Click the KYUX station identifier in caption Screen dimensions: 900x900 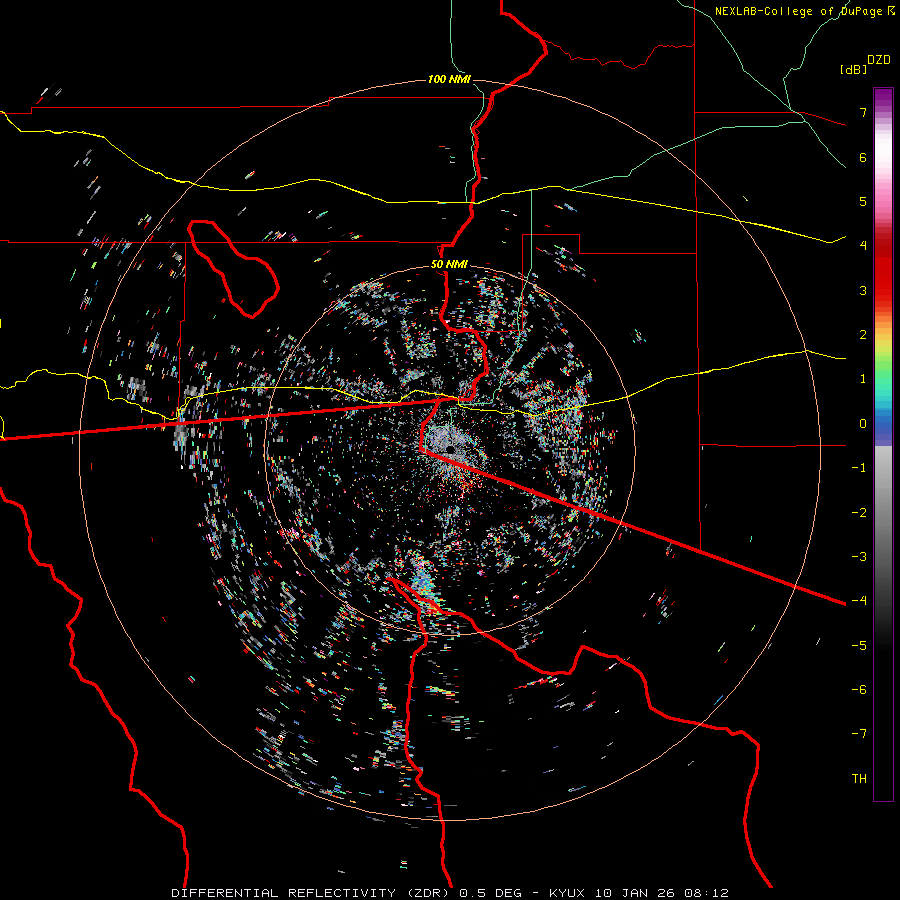click(x=568, y=893)
